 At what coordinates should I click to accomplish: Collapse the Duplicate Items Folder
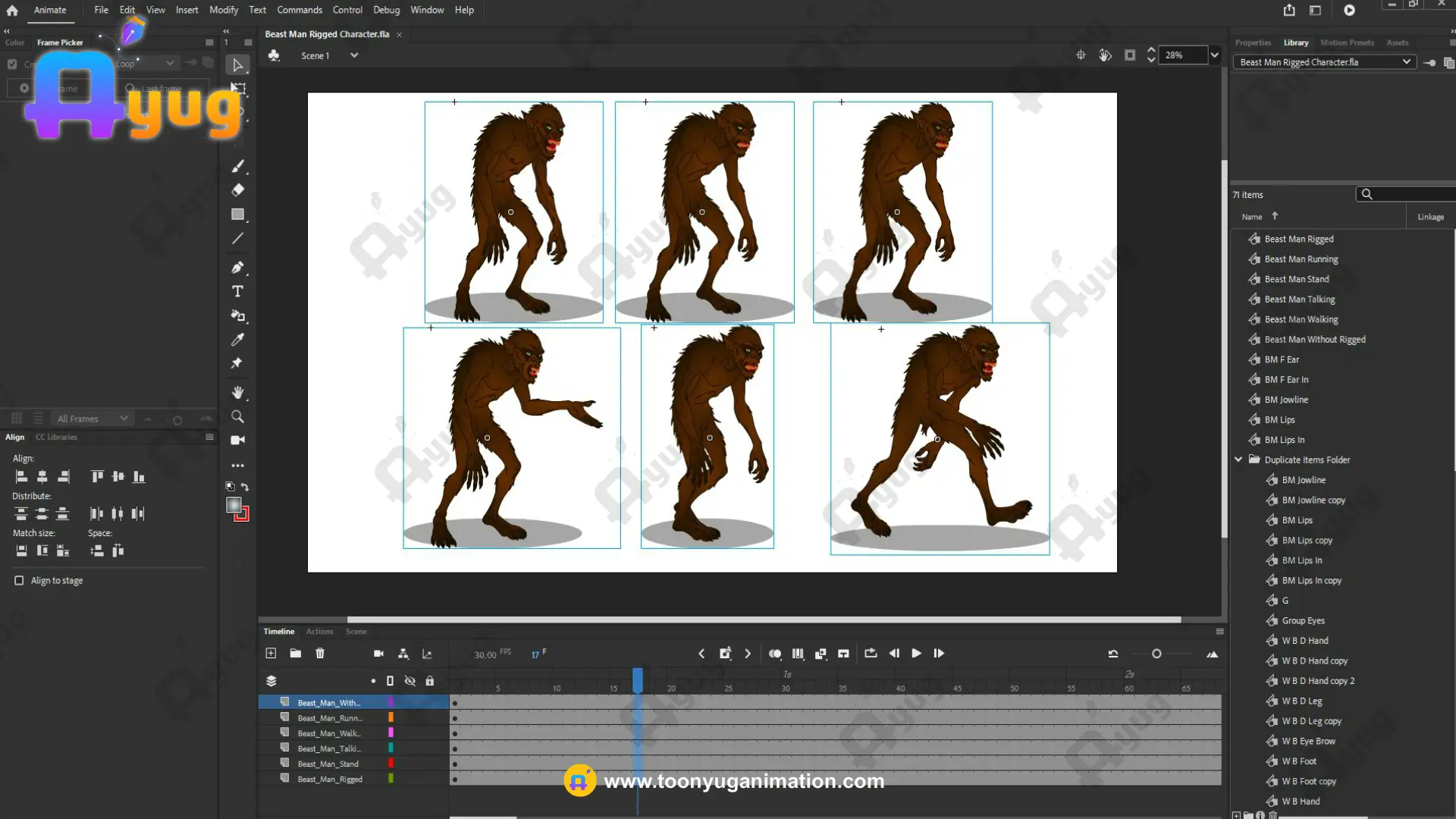pyautogui.click(x=1238, y=460)
